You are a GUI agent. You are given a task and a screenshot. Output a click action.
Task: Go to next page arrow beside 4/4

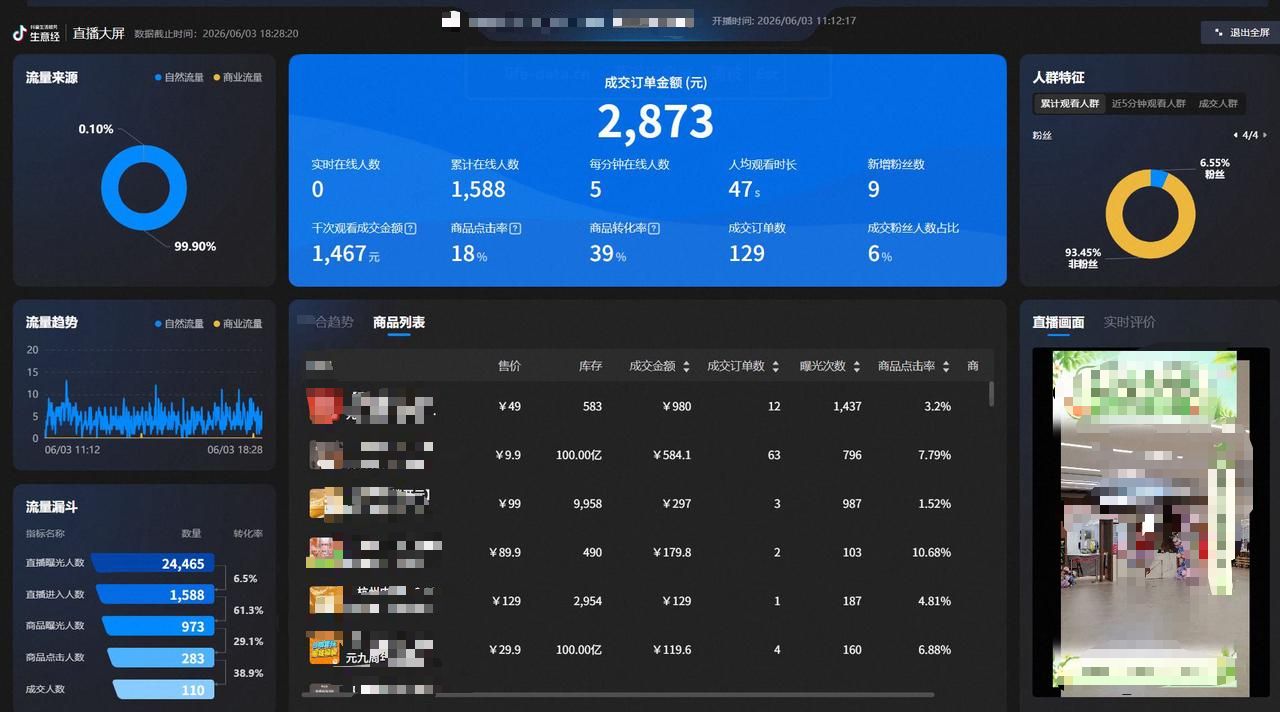pyautogui.click(x=1264, y=135)
